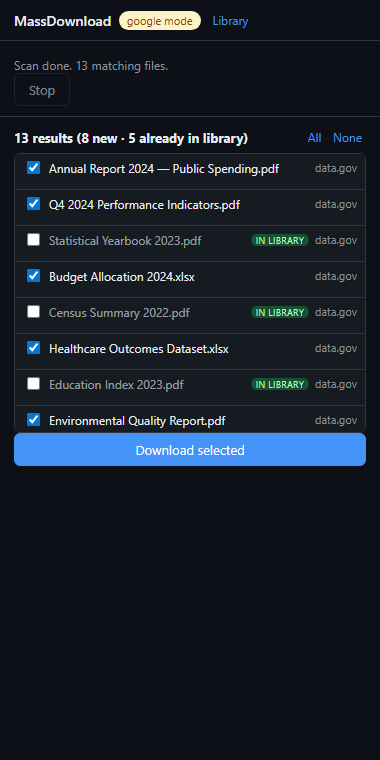
Task: Select All results link
Action: tap(315, 138)
